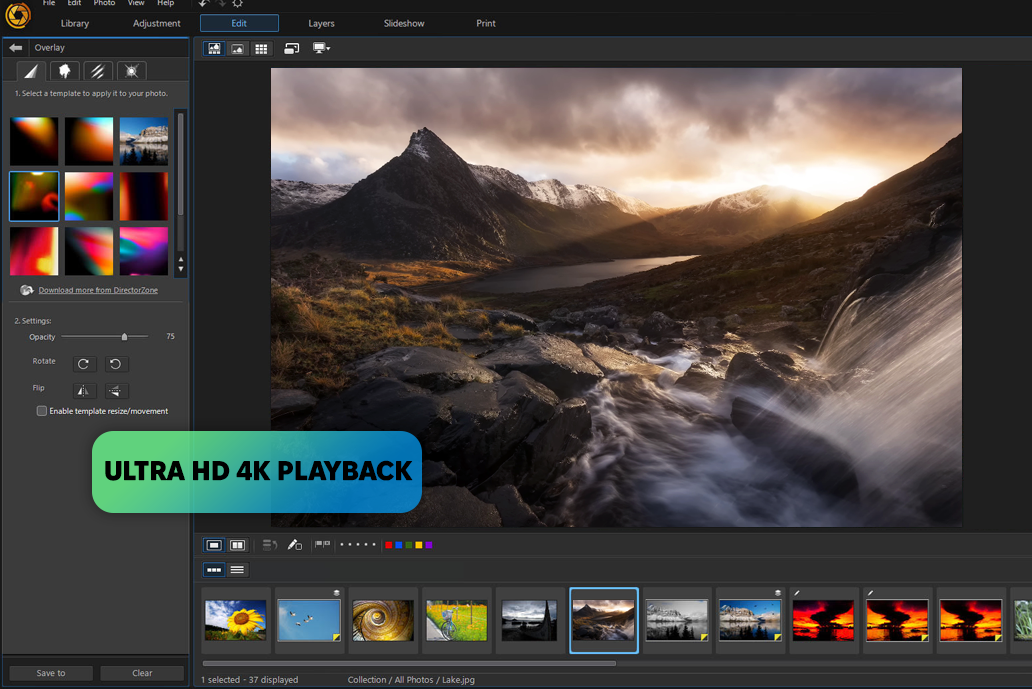
Task: Apply the red color label
Action: (x=388, y=545)
